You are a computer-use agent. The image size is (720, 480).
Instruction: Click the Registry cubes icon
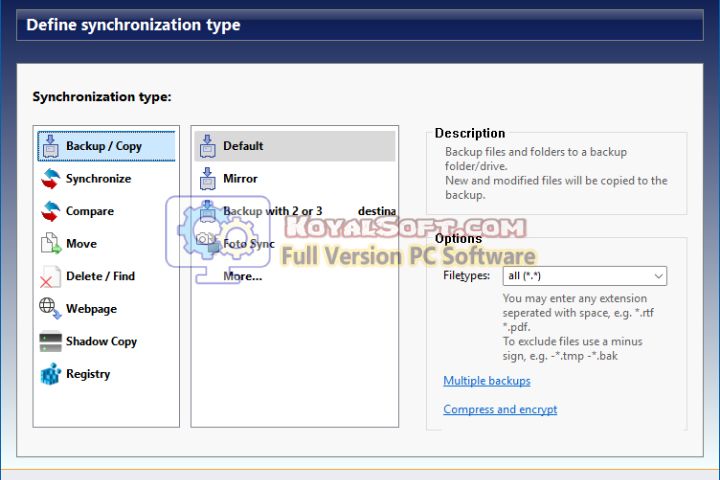pyautogui.click(x=51, y=374)
